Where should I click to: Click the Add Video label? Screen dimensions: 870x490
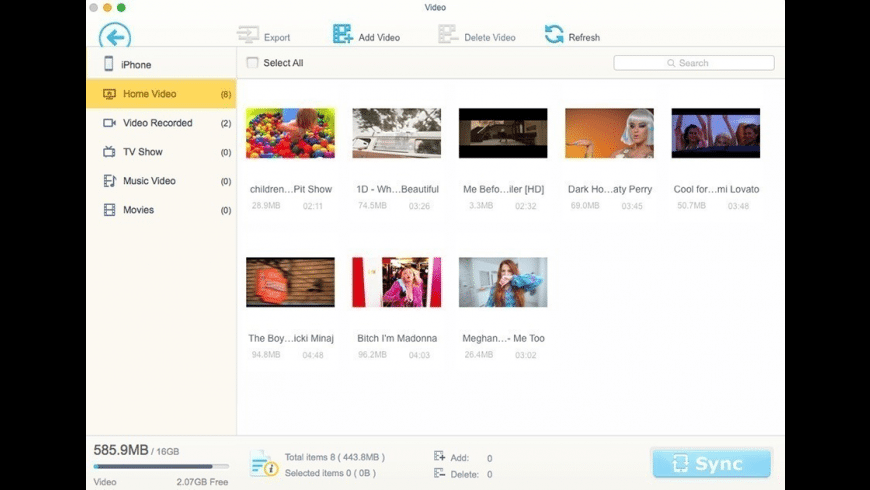tap(379, 38)
